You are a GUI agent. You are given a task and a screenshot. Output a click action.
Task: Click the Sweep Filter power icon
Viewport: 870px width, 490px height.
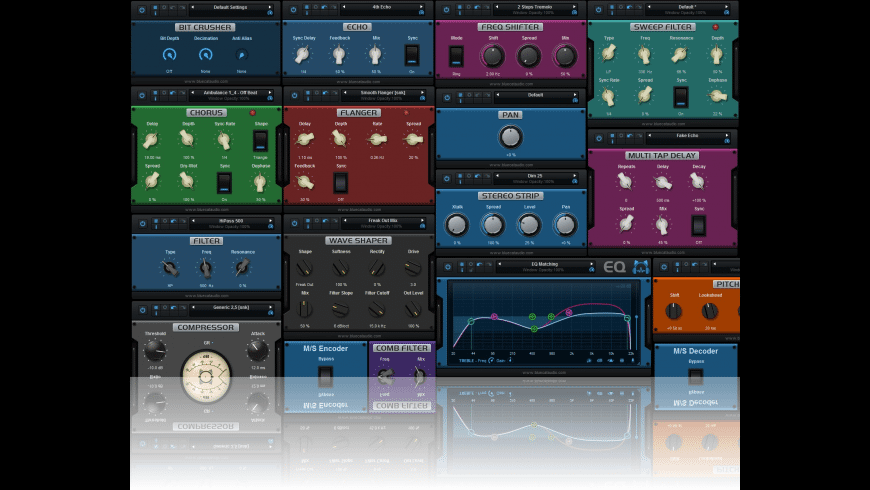tap(599, 9)
